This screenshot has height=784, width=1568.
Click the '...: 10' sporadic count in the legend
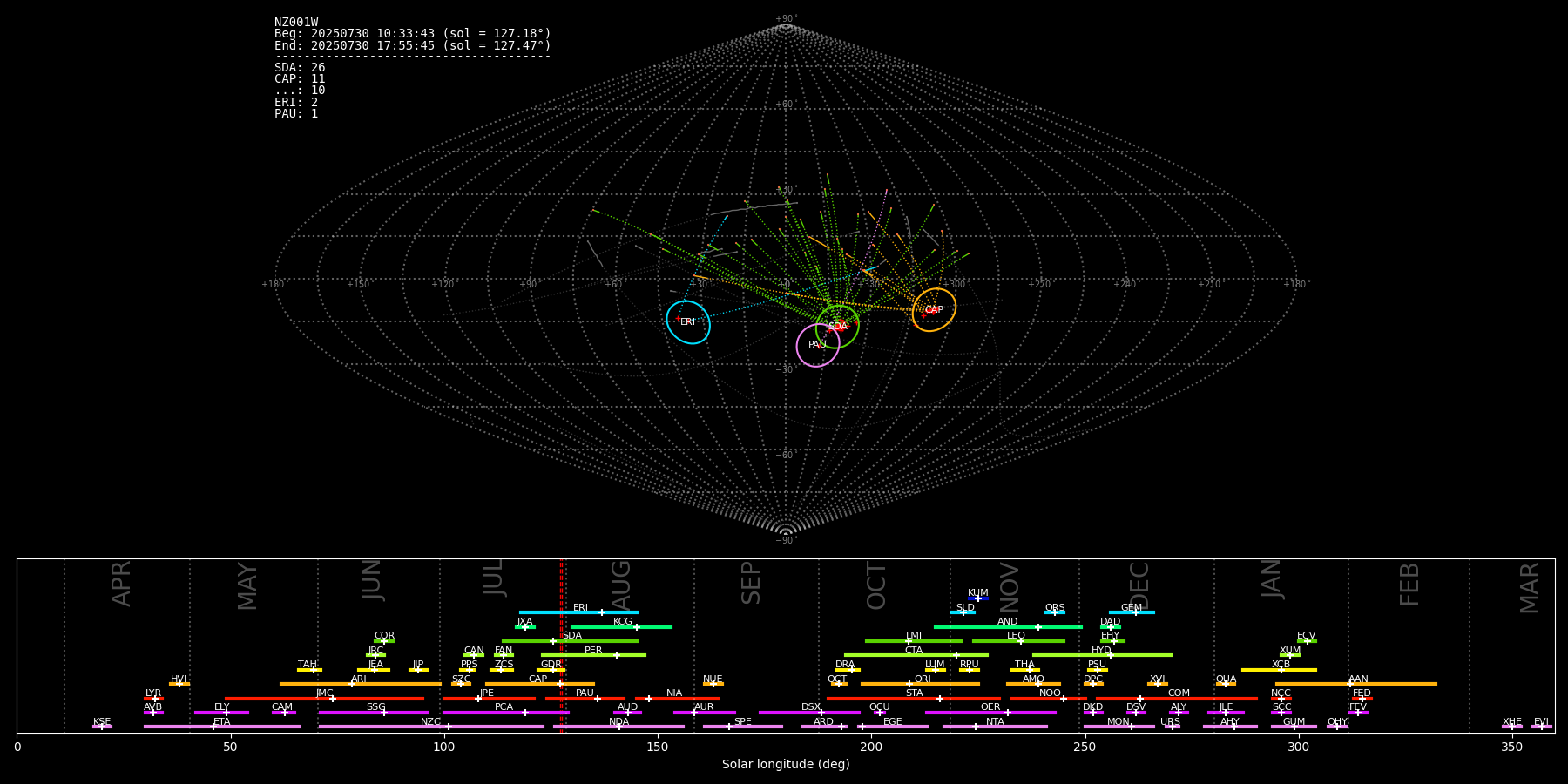point(300,91)
